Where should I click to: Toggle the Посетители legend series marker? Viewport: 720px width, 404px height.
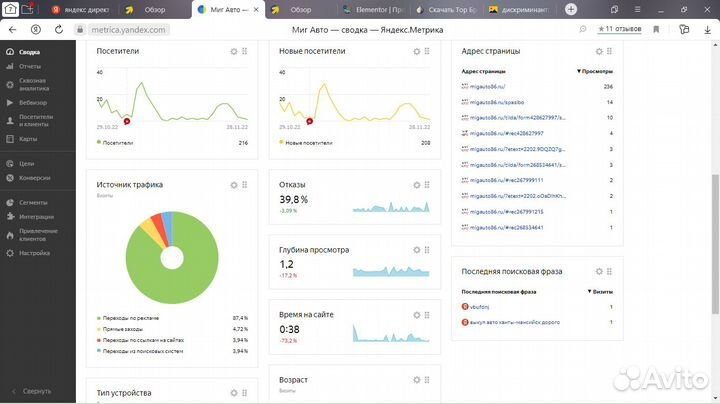(99, 142)
